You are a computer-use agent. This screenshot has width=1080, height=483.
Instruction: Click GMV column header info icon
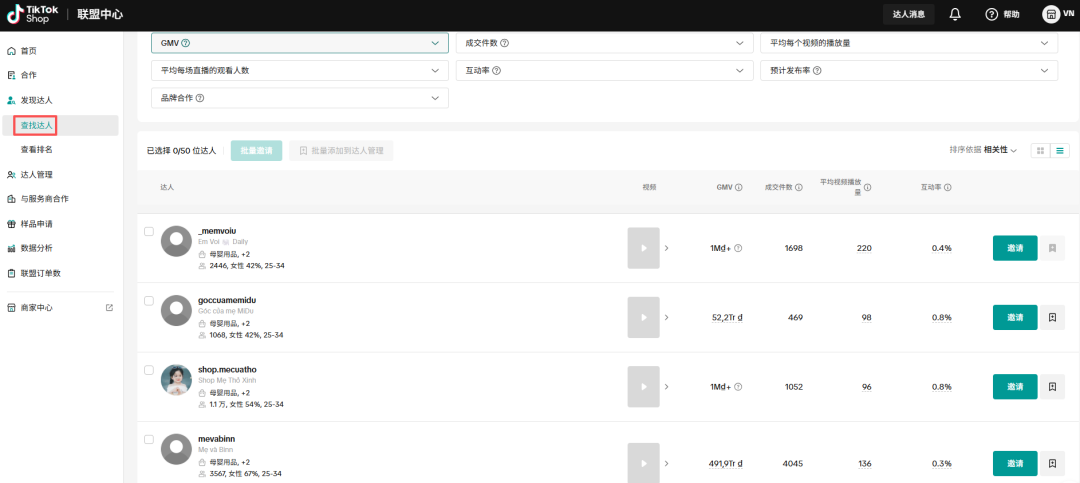click(x=738, y=187)
